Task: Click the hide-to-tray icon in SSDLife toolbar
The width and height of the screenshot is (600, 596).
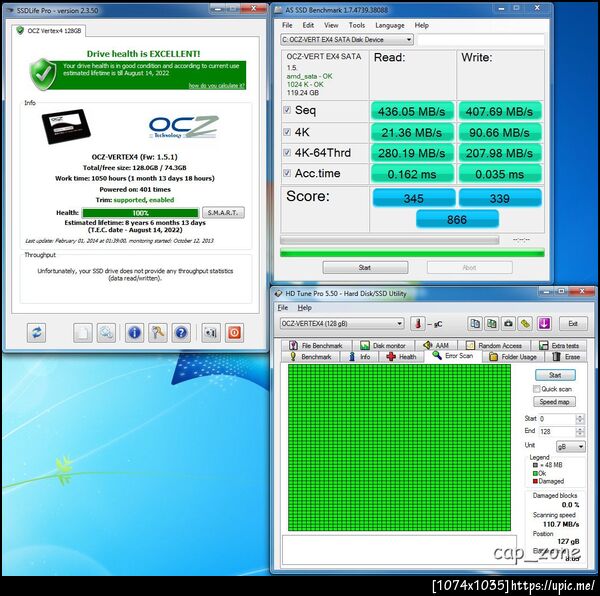Action: pos(211,332)
